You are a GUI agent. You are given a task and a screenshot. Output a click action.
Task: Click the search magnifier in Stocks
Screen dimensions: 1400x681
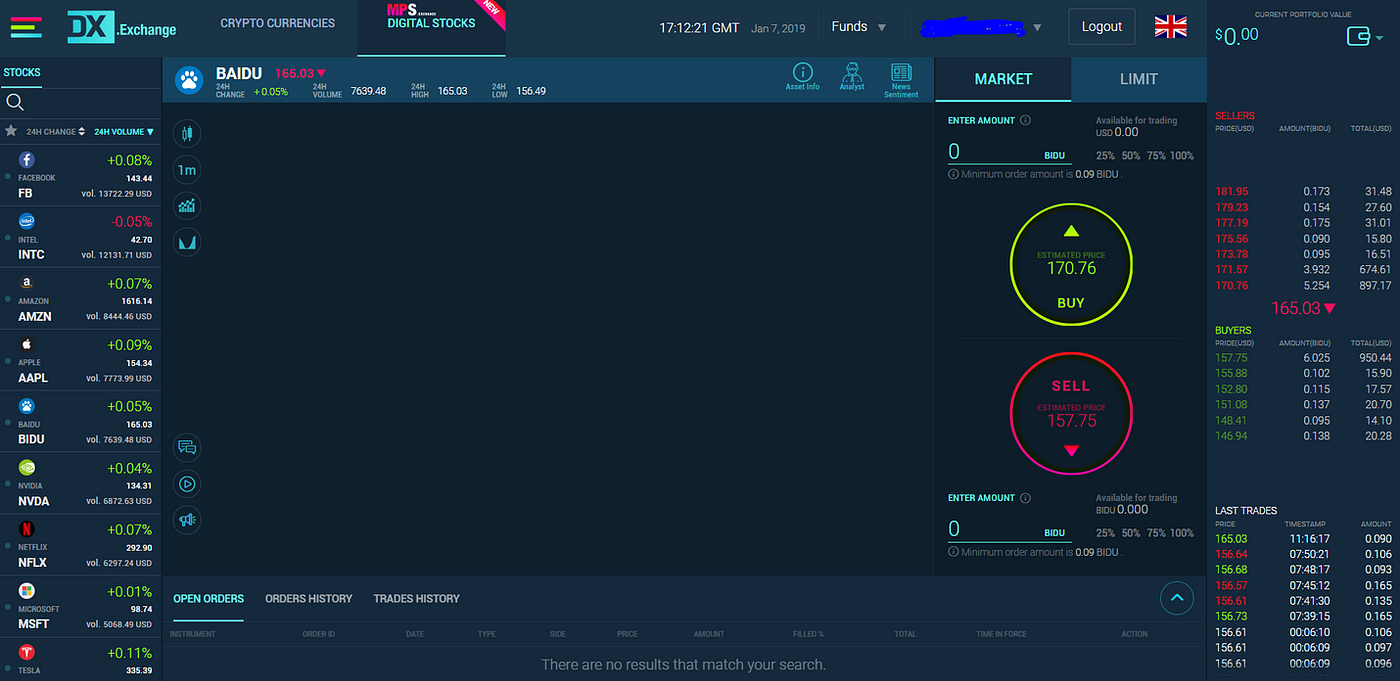tap(15, 102)
